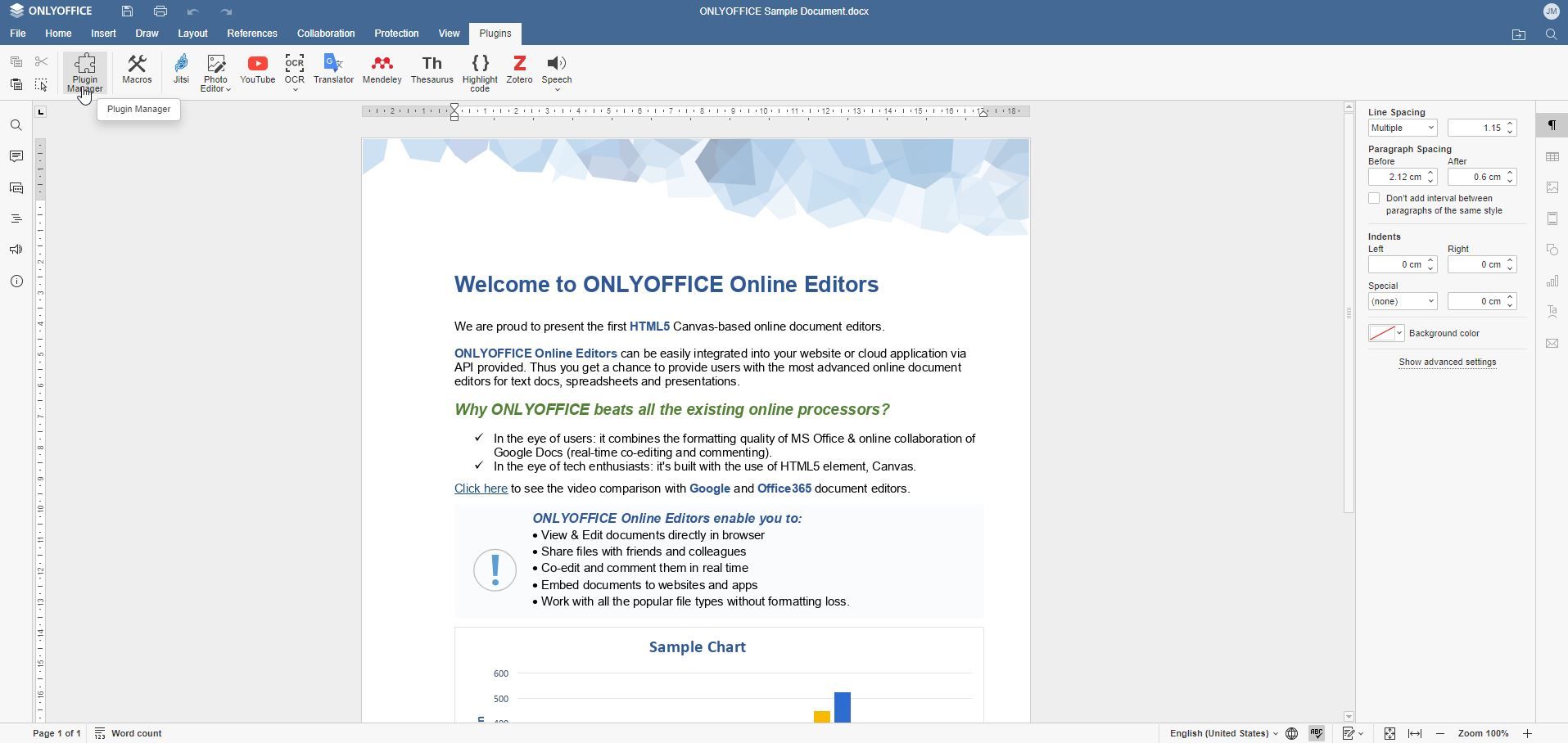Screen dimensions: 1568x743
Task: Open the Line Spacing Multiple dropdown
Action: [1402, 128]
